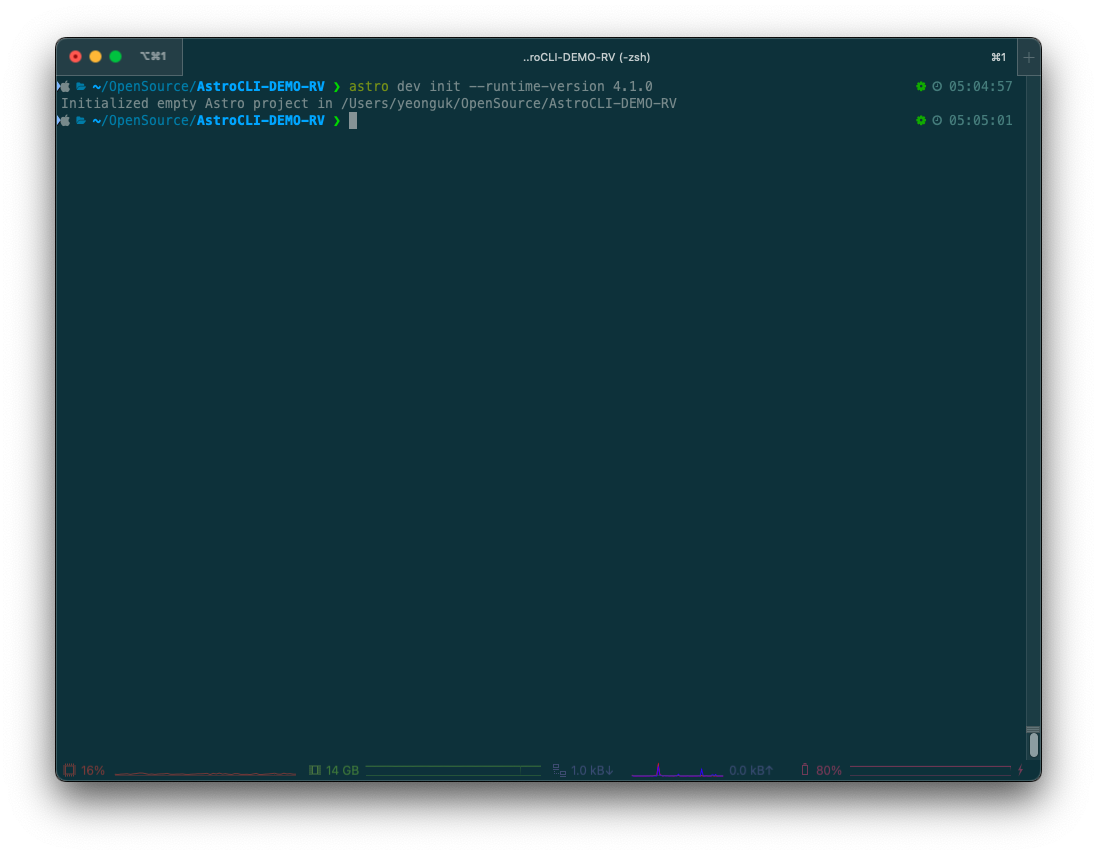
Task: Click the CPU usage history graph
Action: (x=205, y=773)
